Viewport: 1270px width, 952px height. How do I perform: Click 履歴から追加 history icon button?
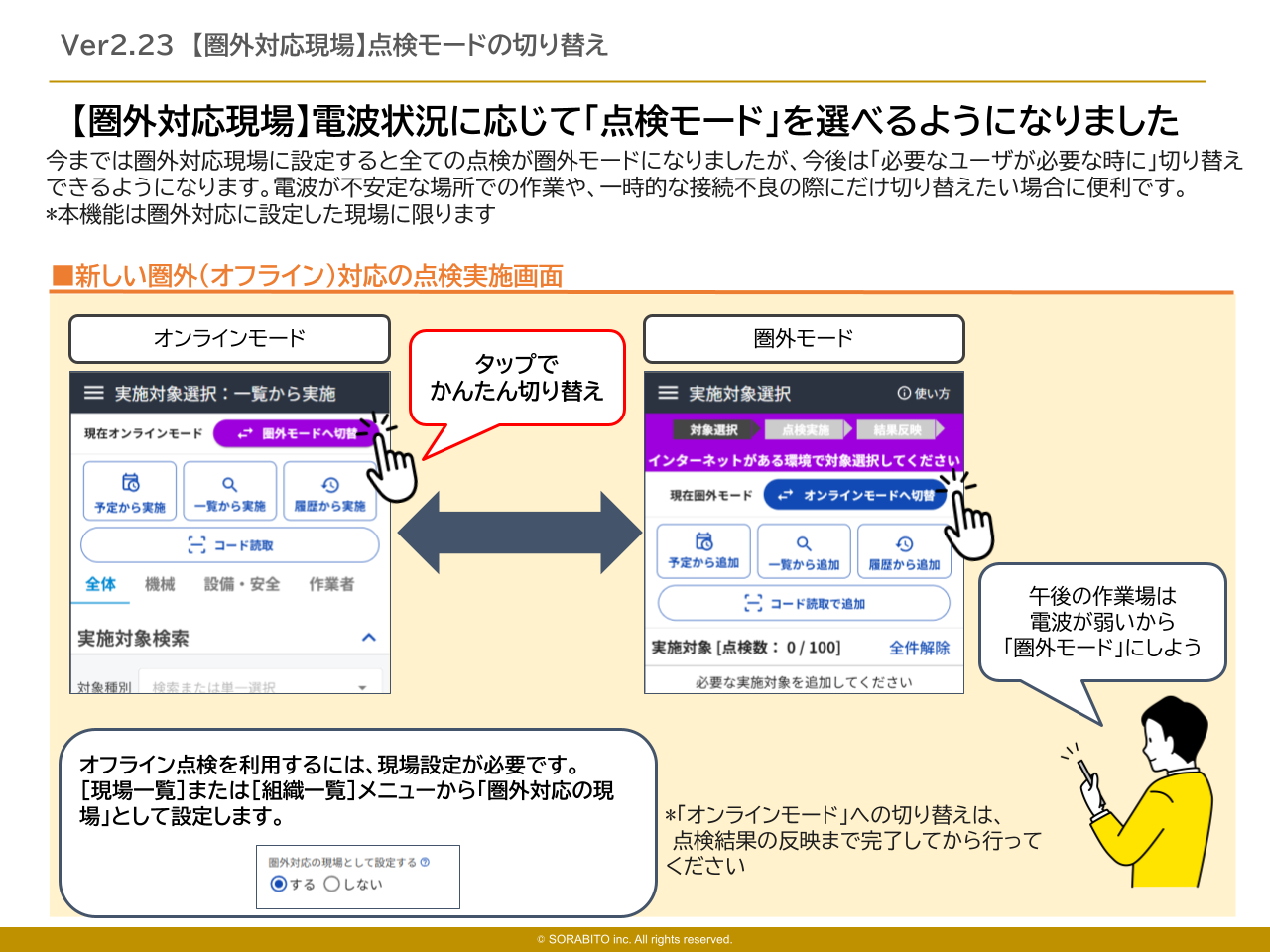coord(904,551)
